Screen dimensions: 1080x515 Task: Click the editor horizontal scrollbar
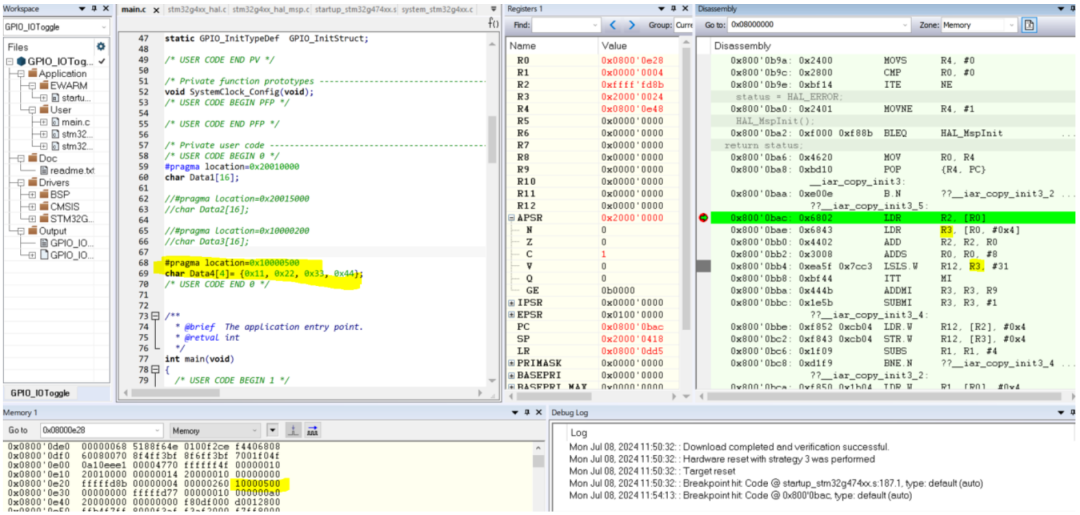click(x=304, y=392)
